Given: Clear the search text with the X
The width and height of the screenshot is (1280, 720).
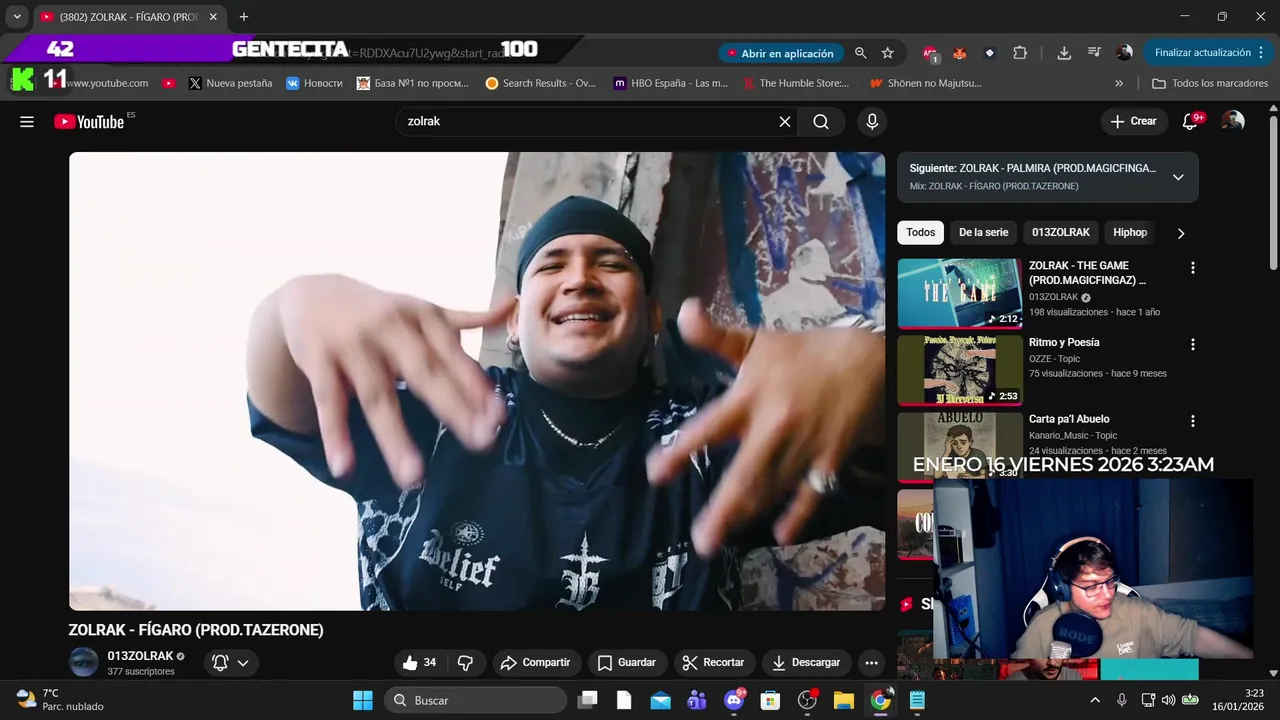Looking at the screenshot, I should coord(785,122).
